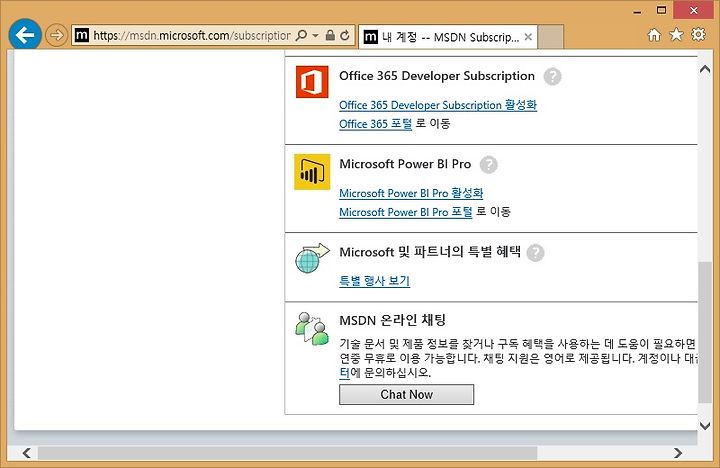Click the horizontal scrollbar right arrow
The width and height of the screenshot is (720, 468).
coord(678,453)
